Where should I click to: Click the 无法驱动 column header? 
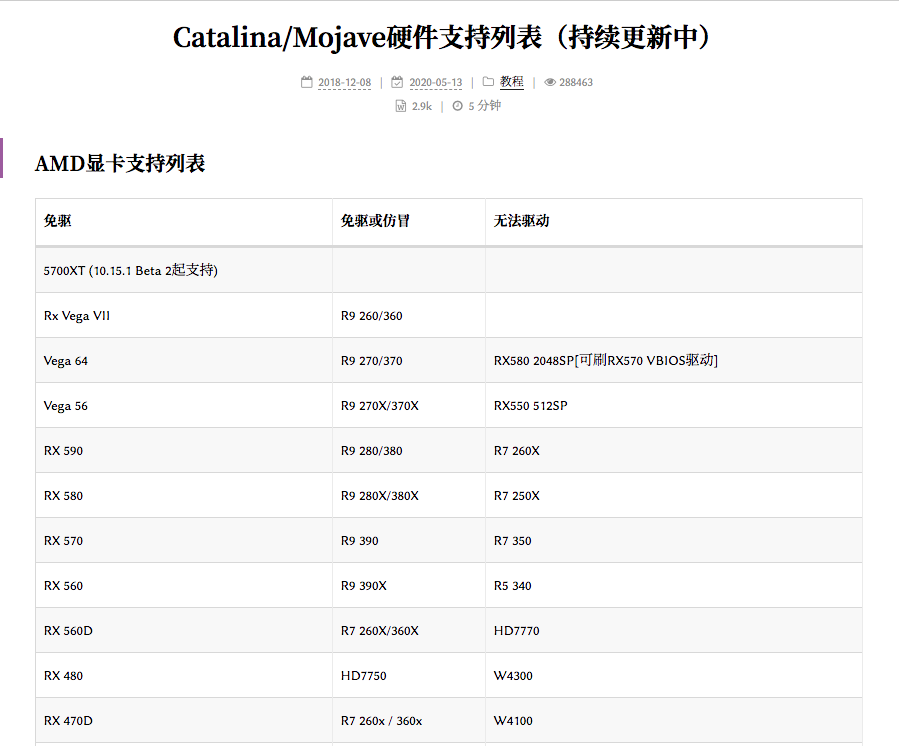click(674, 221)
